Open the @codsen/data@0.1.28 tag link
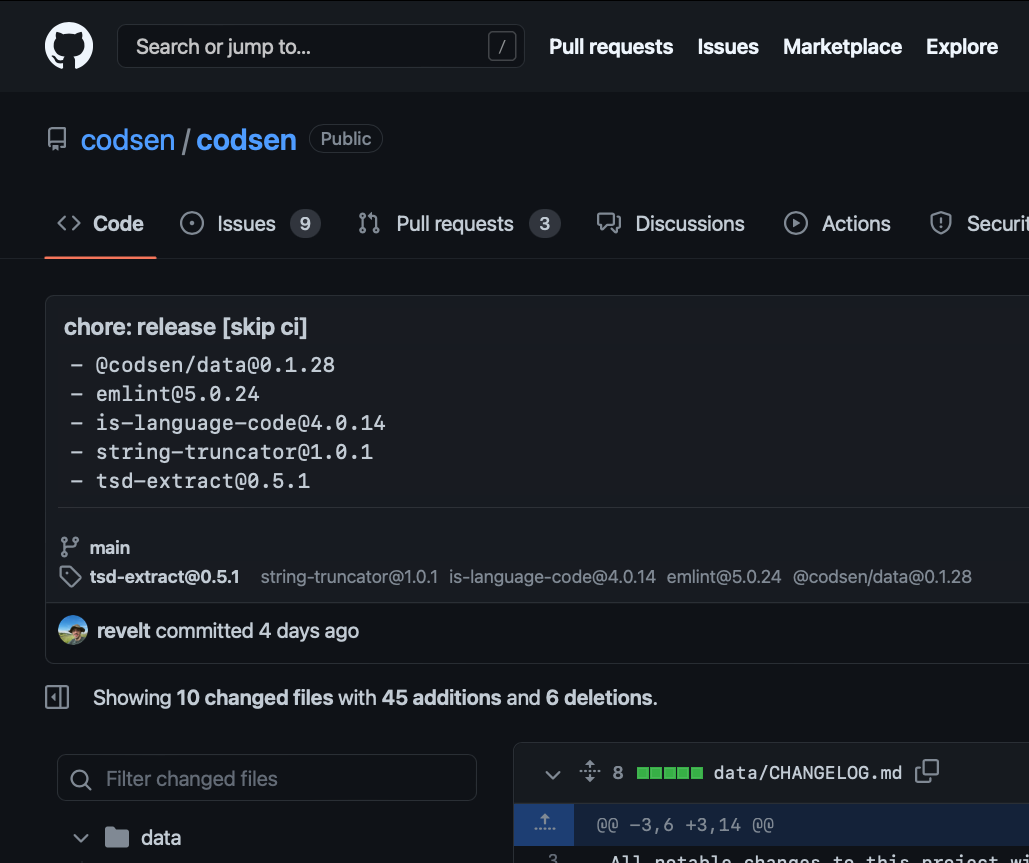1029x863 pixels. coord(882,577)
